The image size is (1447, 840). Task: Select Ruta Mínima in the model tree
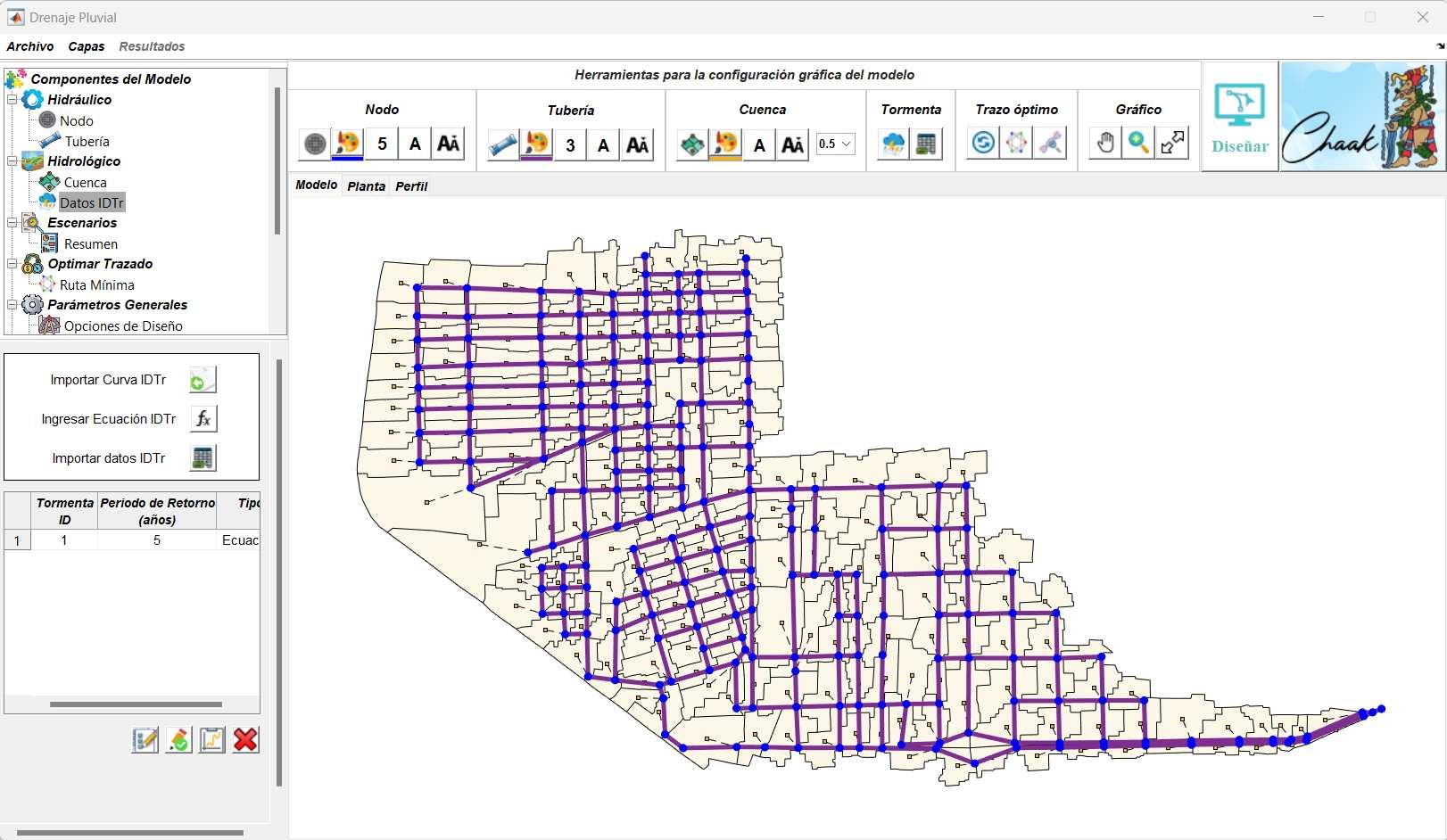point(97,284)
